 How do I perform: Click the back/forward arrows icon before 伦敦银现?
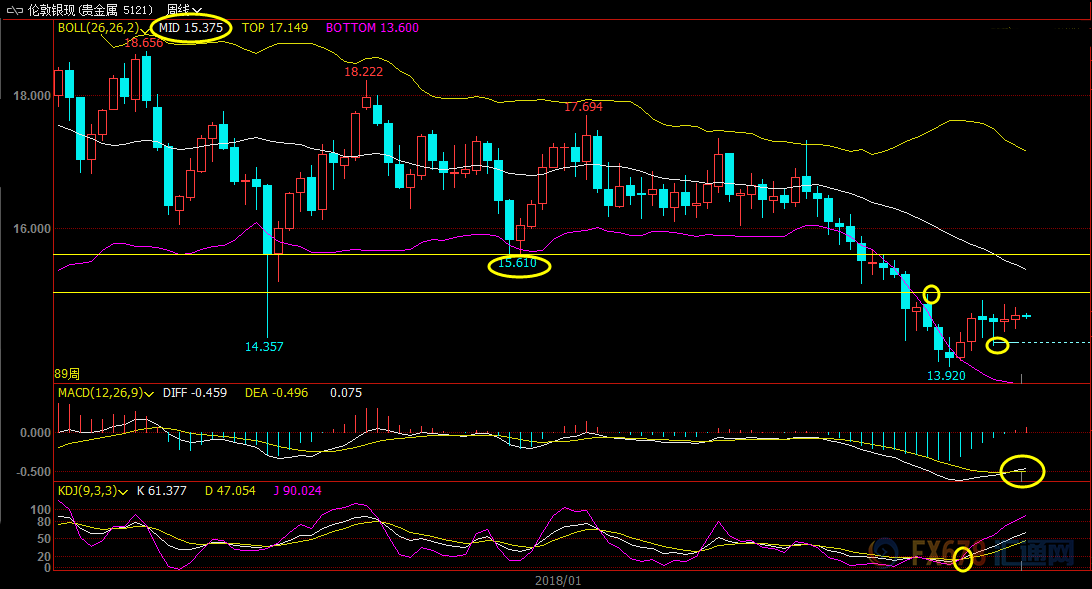click(x=13, y=9)
